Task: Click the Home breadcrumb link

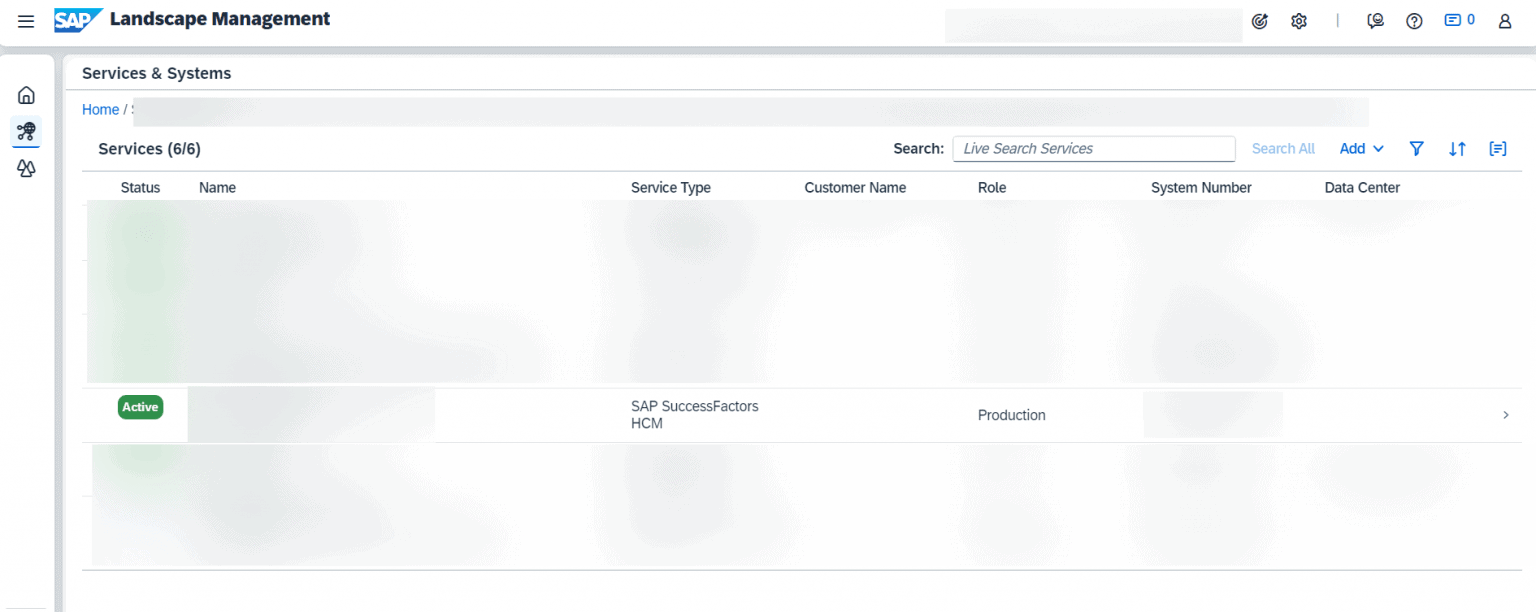Action: [100, 109]
